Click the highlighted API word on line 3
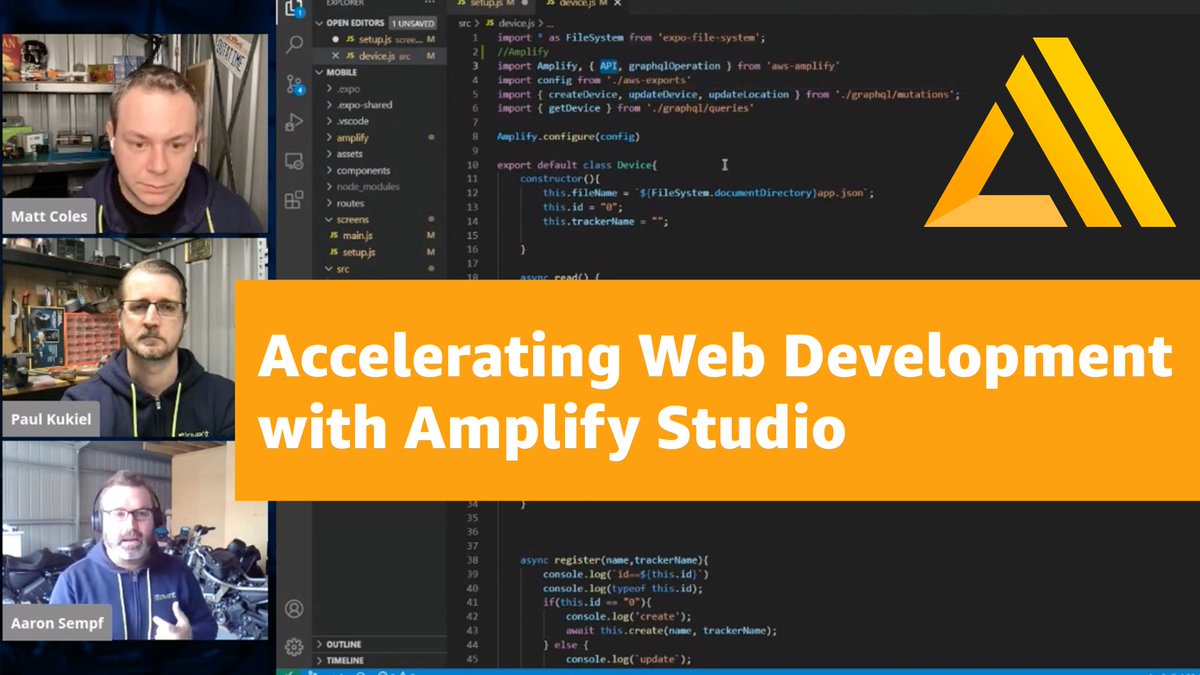Image resolution: width=1200 pixels, height=675 pixels. (x=608, y=66)
